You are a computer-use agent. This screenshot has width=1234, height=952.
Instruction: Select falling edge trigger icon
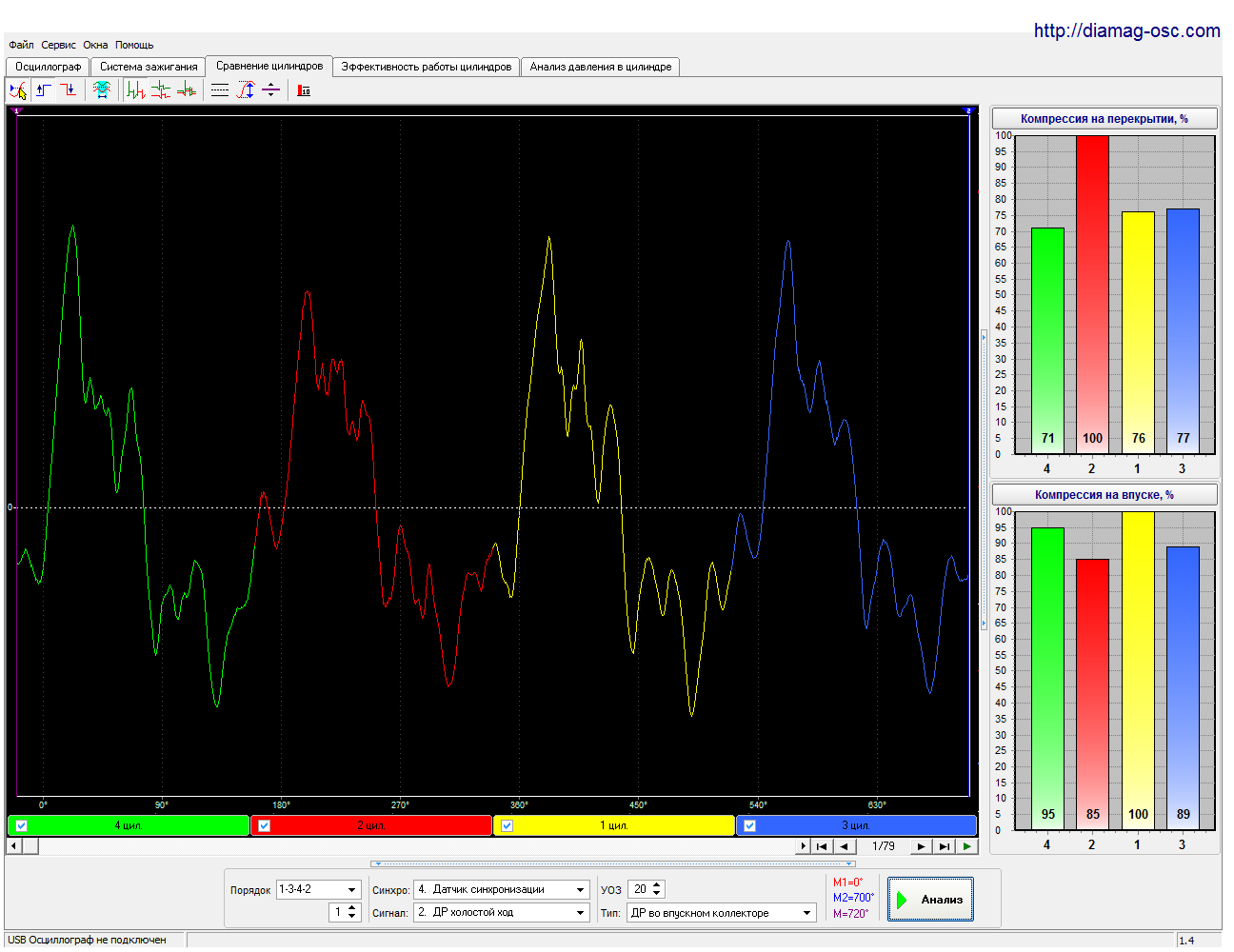[69, 90]
